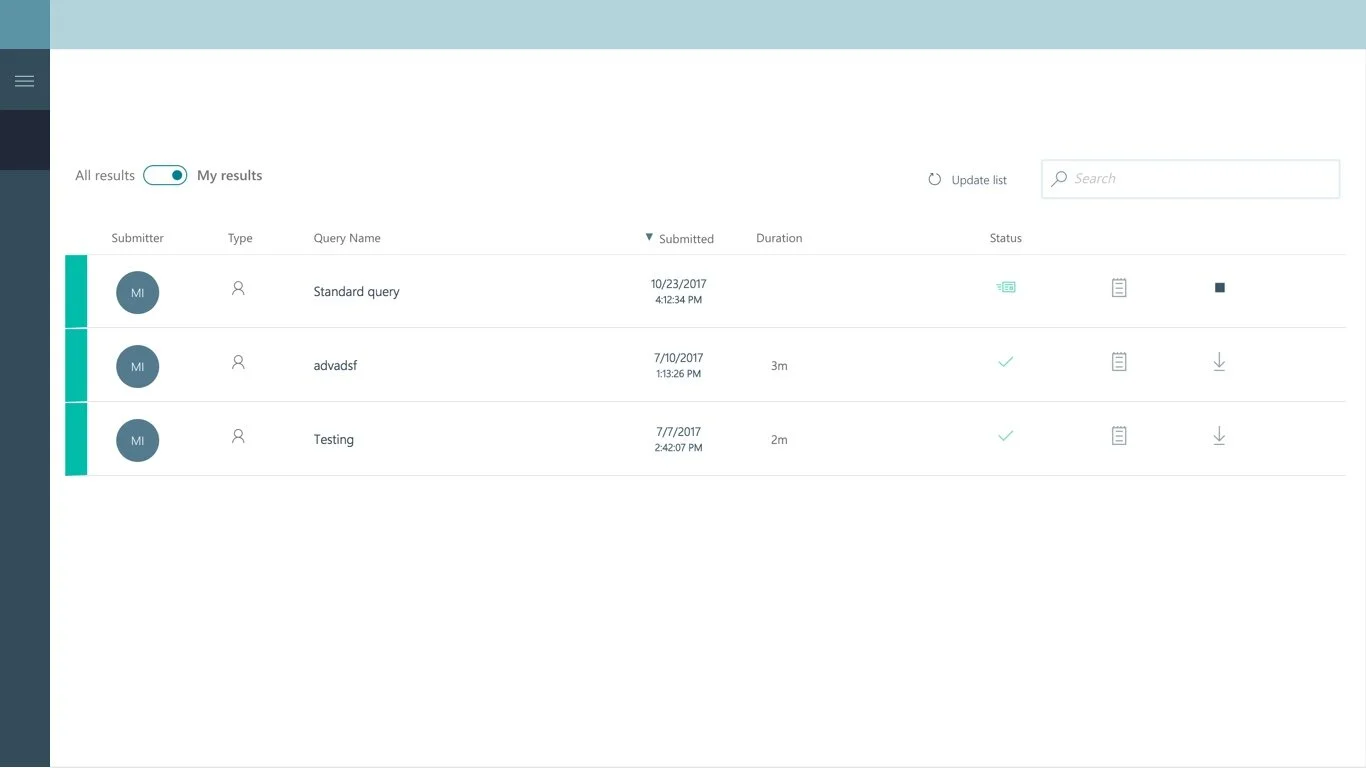Click the success checkmark on the advadsf row
1366x768 pixels.
pos(1005,362)
